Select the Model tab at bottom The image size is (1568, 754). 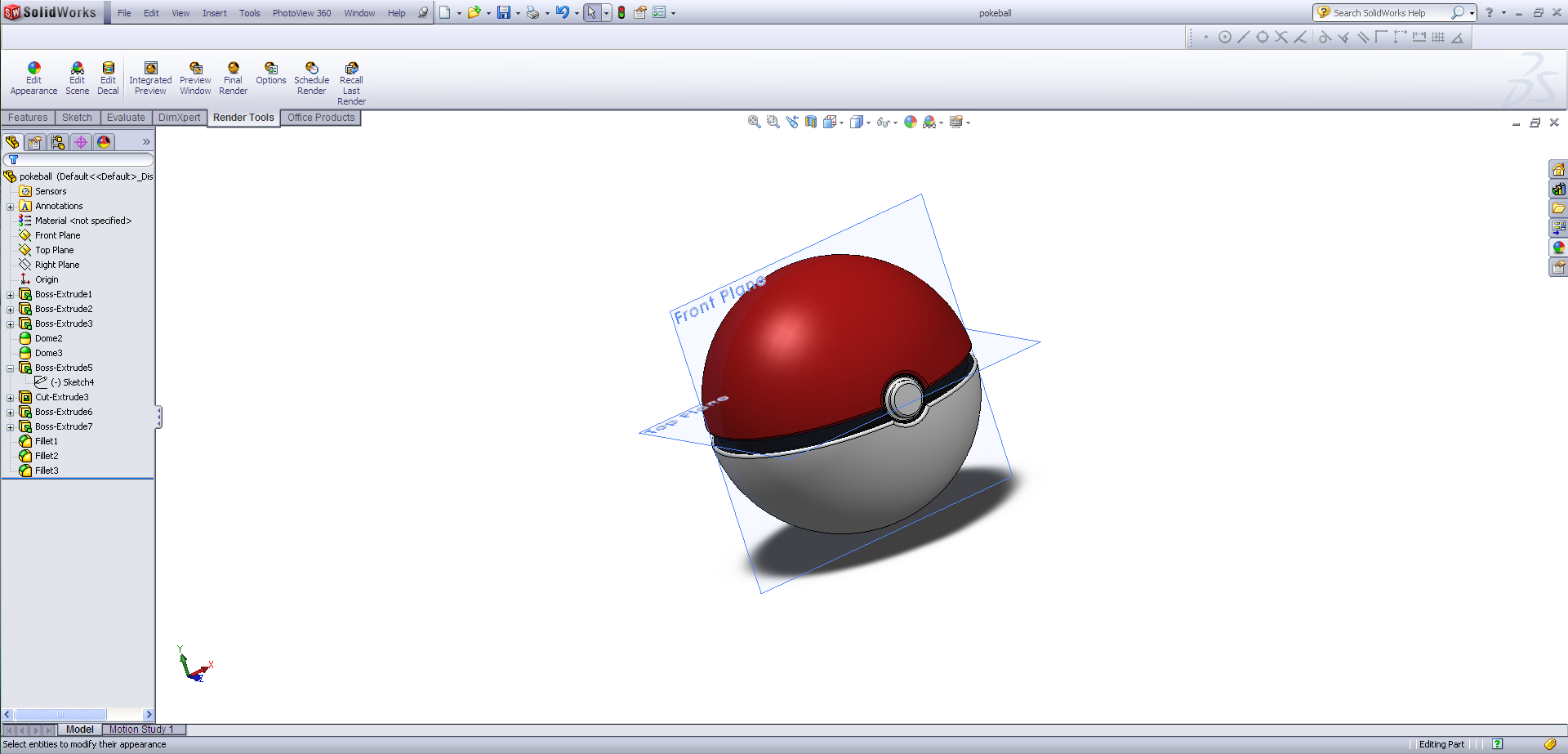[80, 729]
